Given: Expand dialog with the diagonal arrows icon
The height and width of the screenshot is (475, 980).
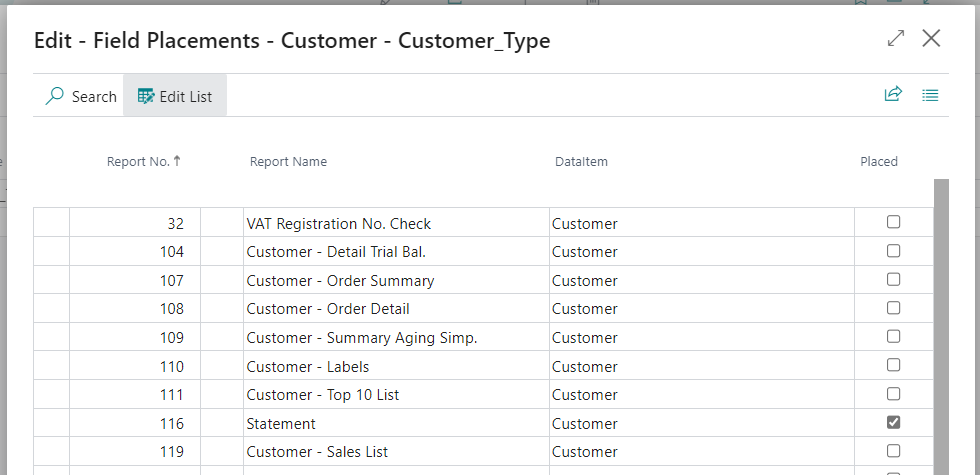Looking at the screenshot, I should tap(896, 38).
